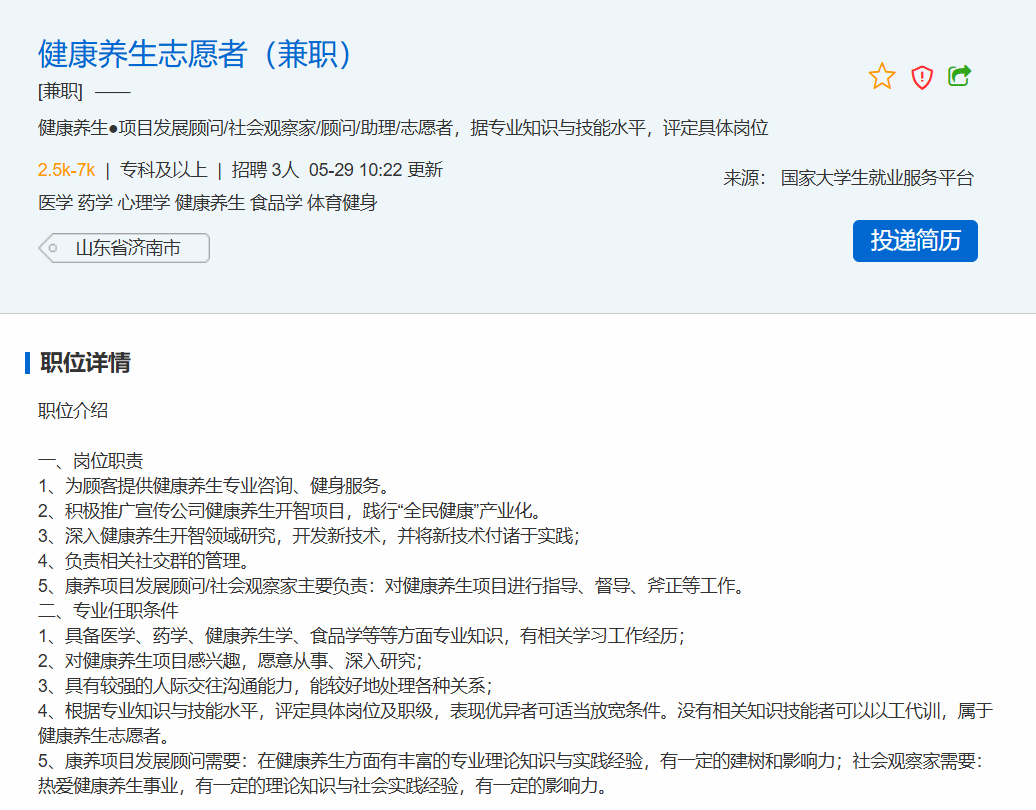Select the 心理学 major tag
This screenshot has width=1036, height=810.
[x=141, y=203]
